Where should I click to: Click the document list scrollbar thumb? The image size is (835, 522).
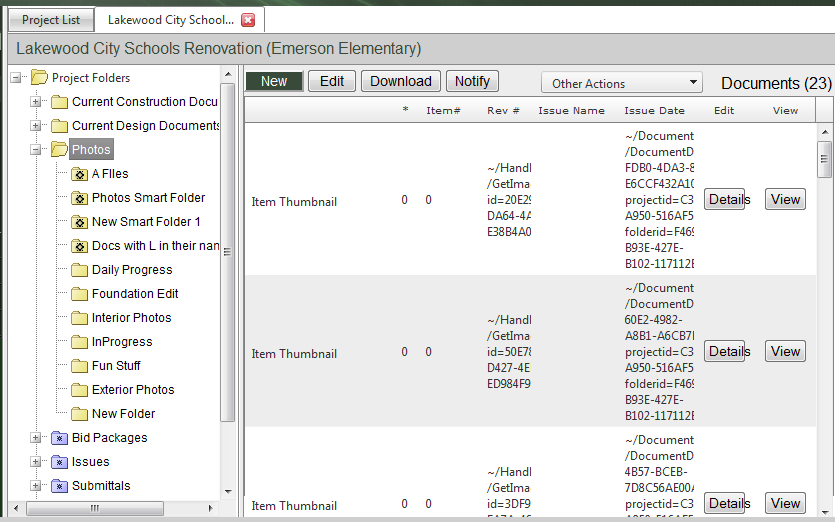pos(824,159)
